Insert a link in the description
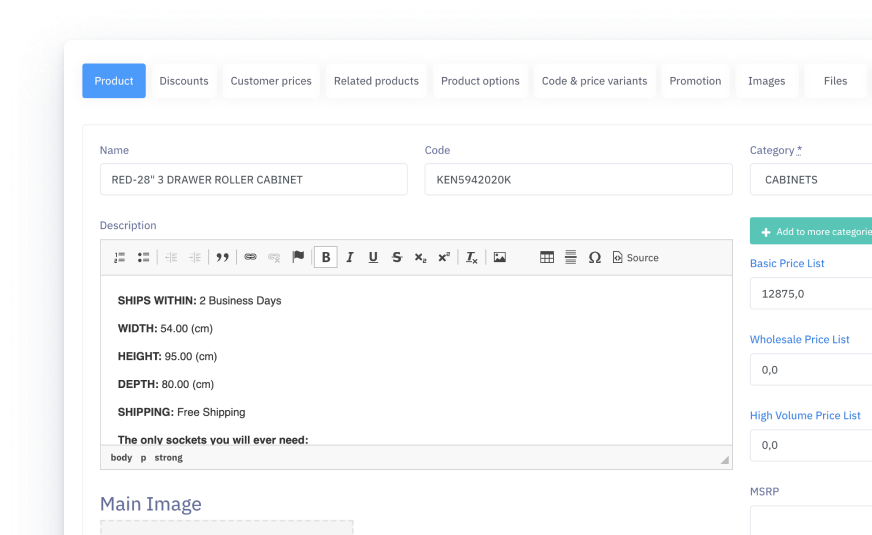 (x=250, y=257)
